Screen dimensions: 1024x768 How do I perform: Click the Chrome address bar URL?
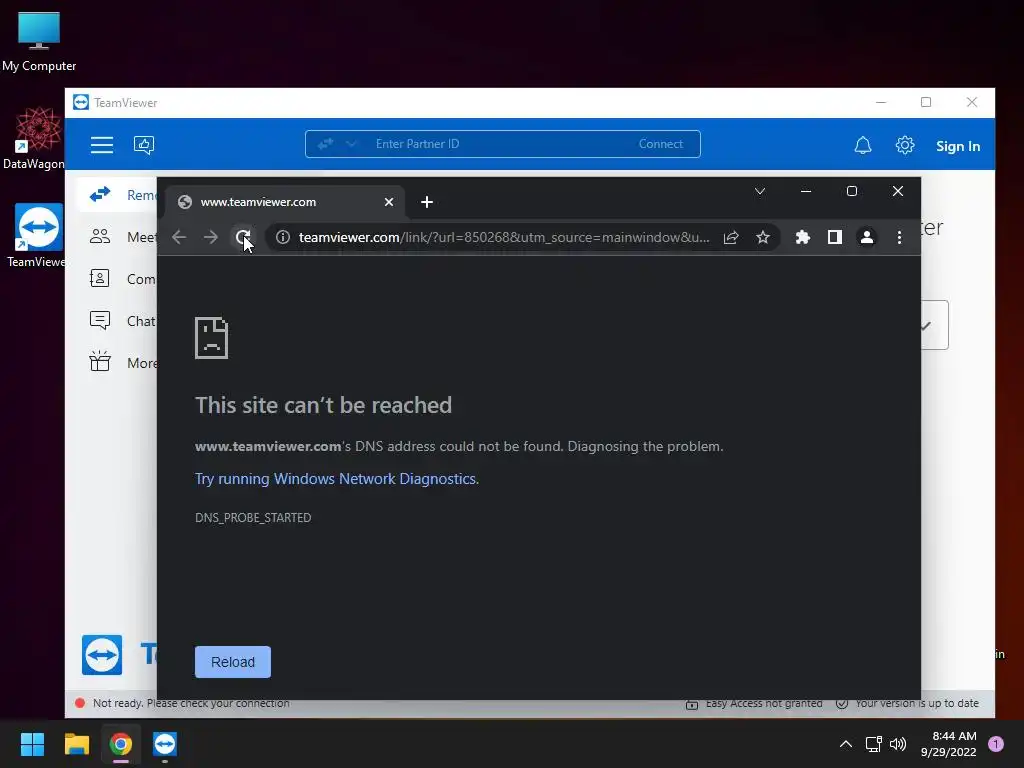[504, 237]
